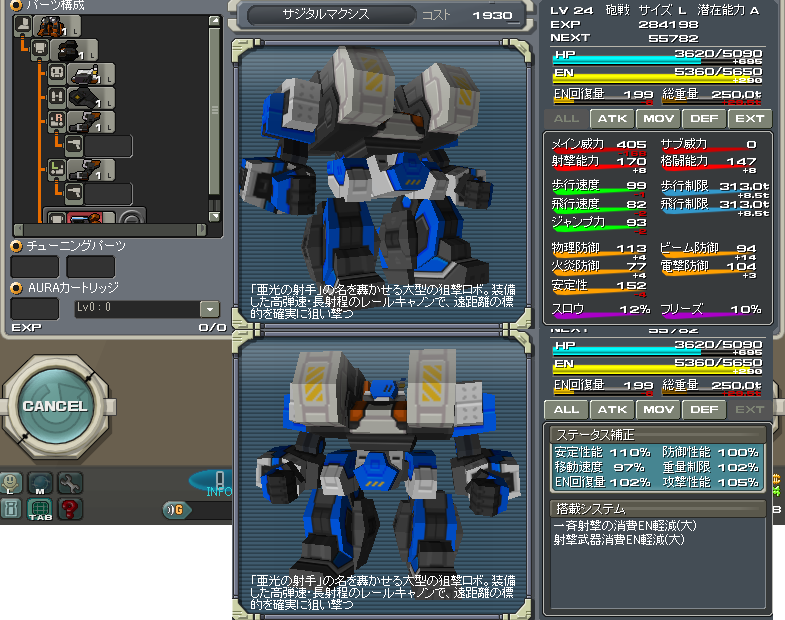Open the globe M map icon
The height and width of the screenshot is (620, 785).
40,484
